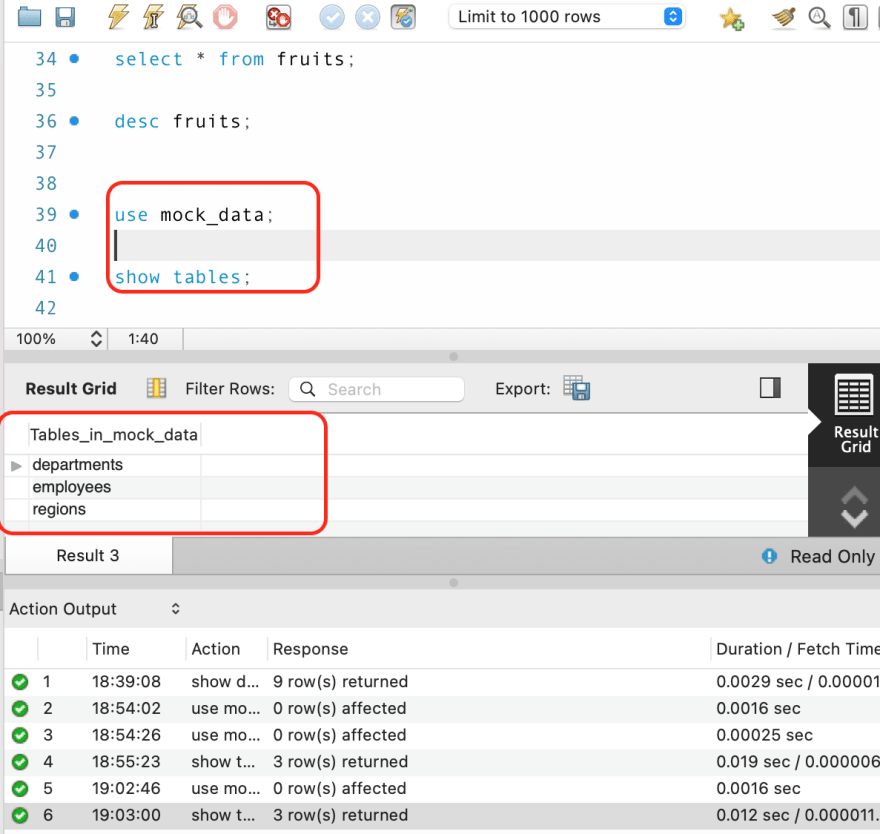Place cursor in 'show tables;' line
Image resolution: width=880 pixels, height=834 pixels.
tap(182, 277)
